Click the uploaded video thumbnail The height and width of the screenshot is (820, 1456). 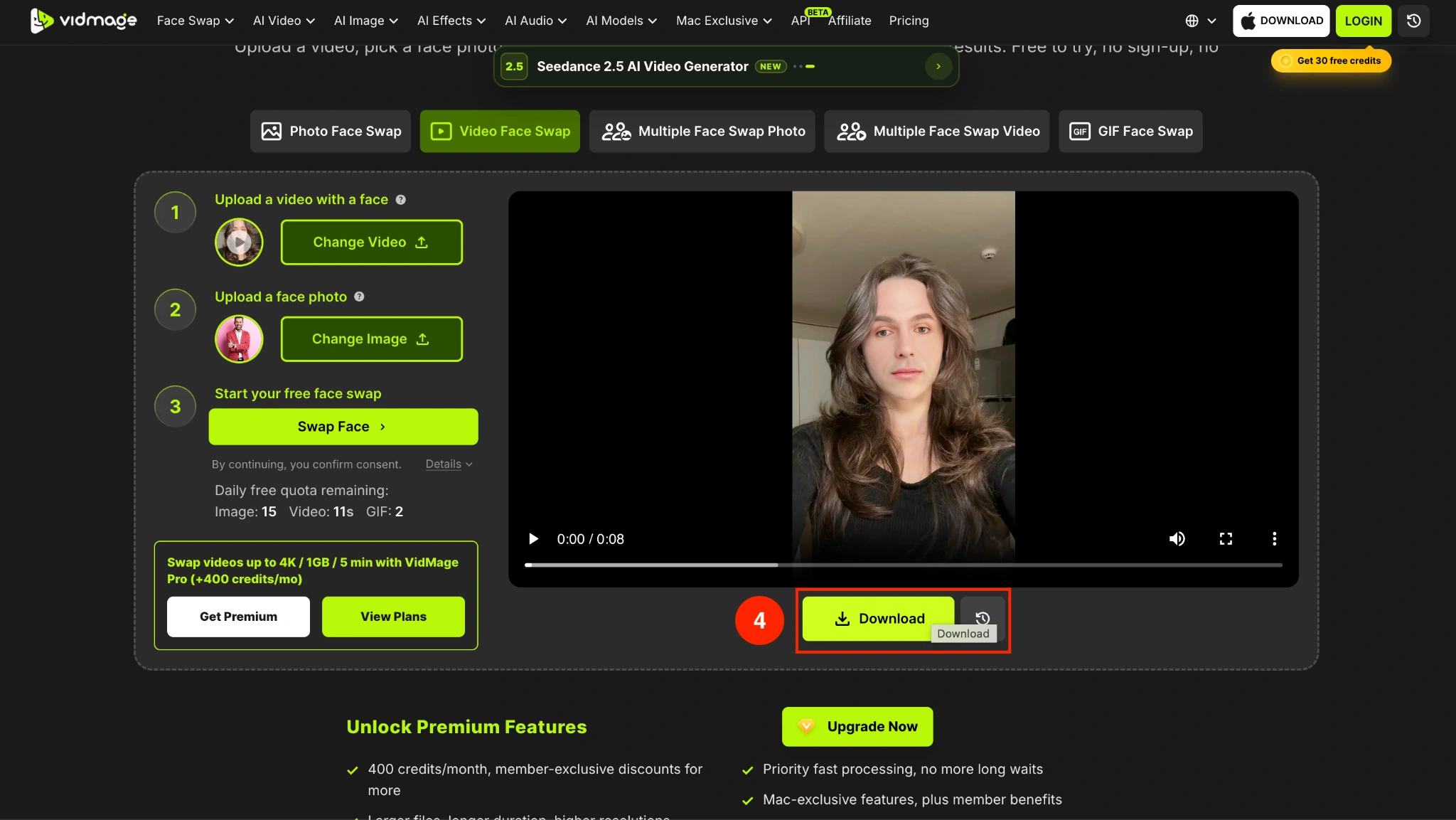pos(239,242)
